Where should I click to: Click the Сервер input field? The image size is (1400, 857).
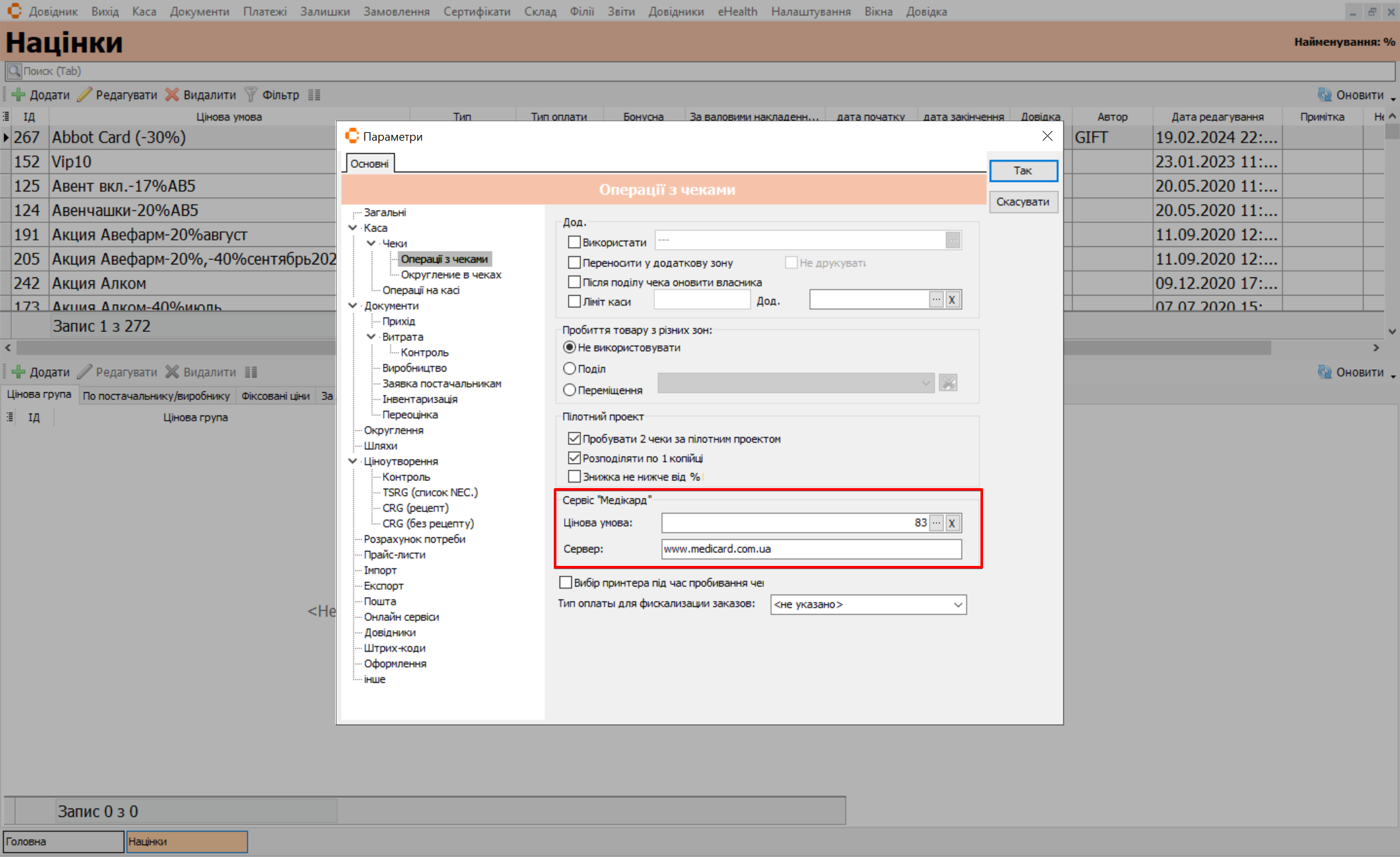tap(811, 549)
